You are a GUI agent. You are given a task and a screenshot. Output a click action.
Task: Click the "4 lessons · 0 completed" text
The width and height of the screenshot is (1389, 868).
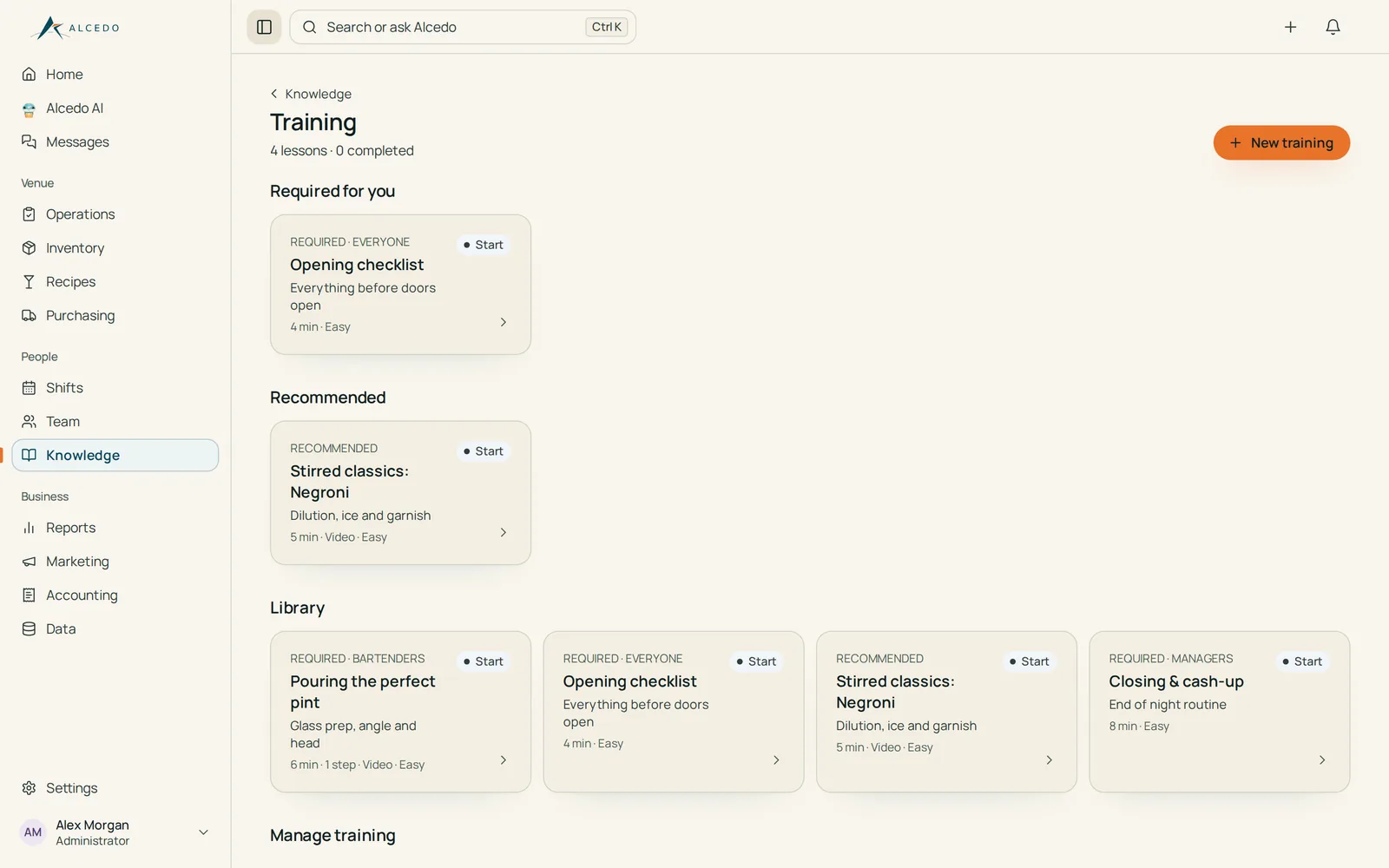click(342, 151)
